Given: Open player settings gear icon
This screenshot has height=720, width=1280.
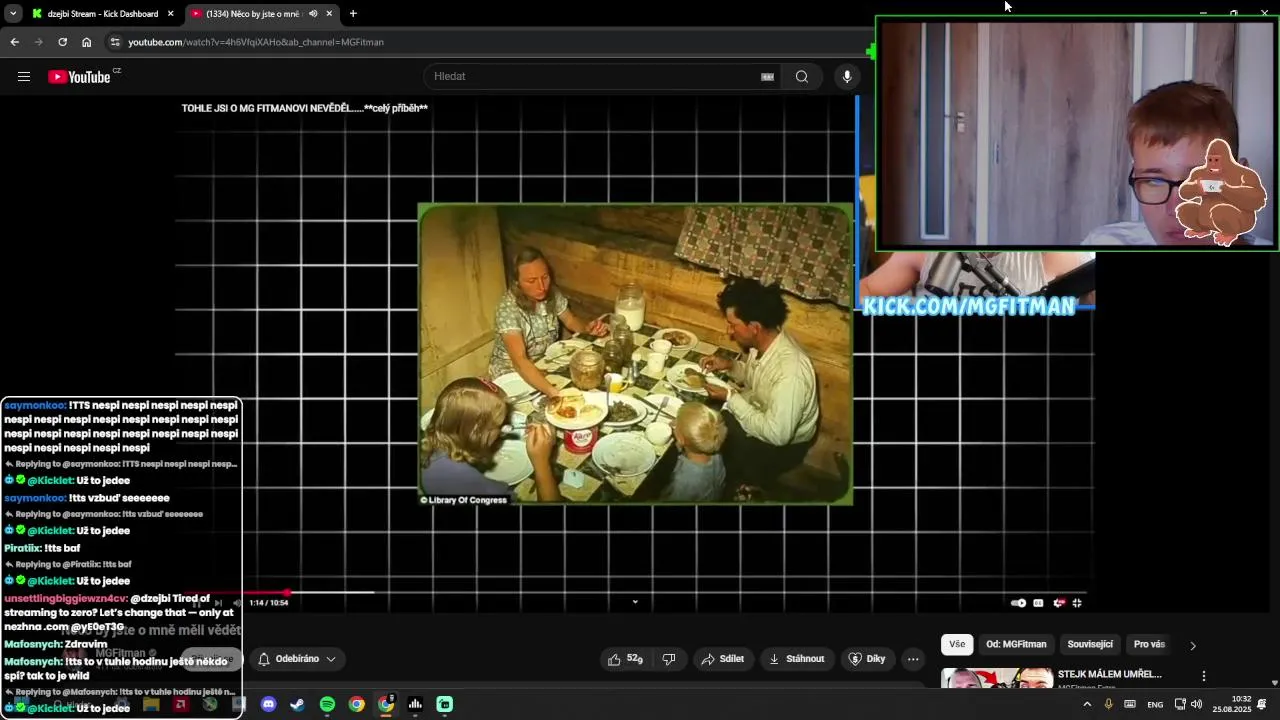Looking at the screenshot, I should [x=1058, y=603].
